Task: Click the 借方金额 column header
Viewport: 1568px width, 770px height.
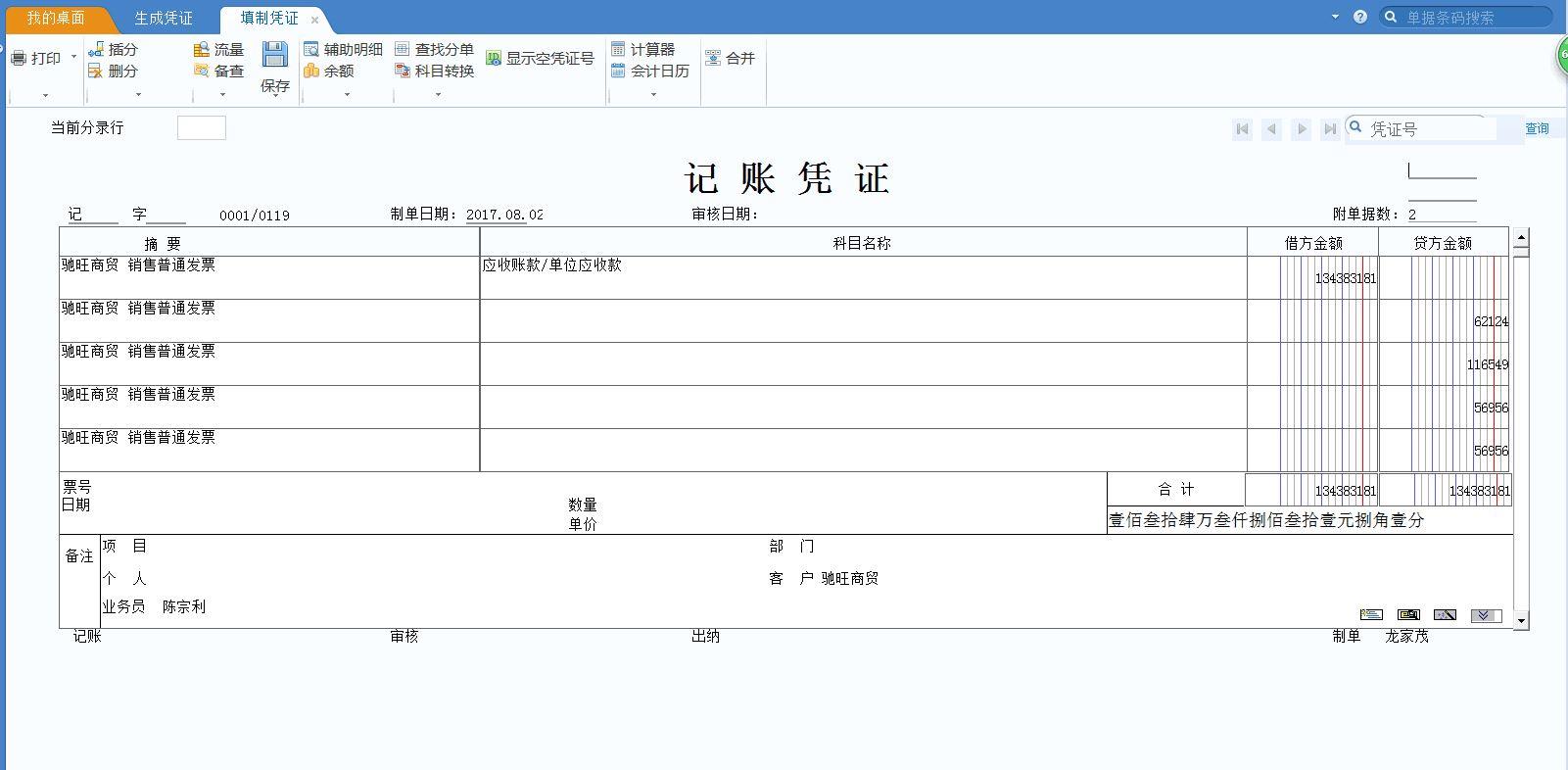Action: pos(1313,244)
